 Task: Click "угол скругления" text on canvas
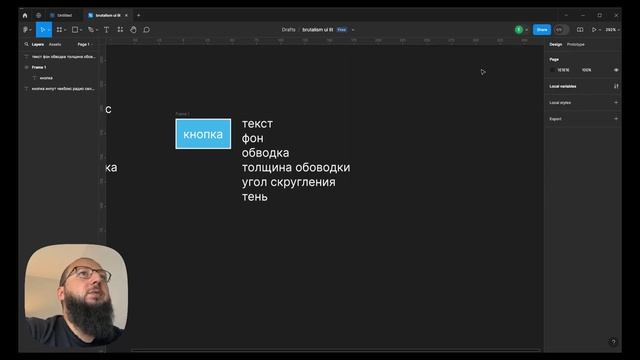click(x=289, y=182)
